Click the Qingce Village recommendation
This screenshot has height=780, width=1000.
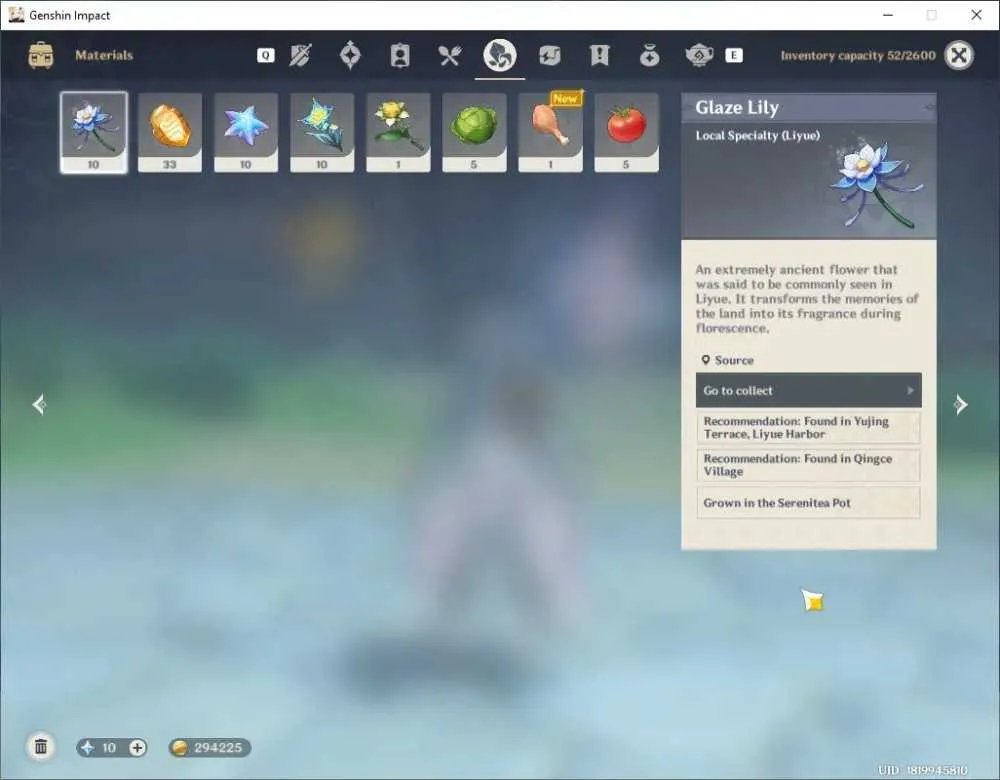click(x=809, y=465)
